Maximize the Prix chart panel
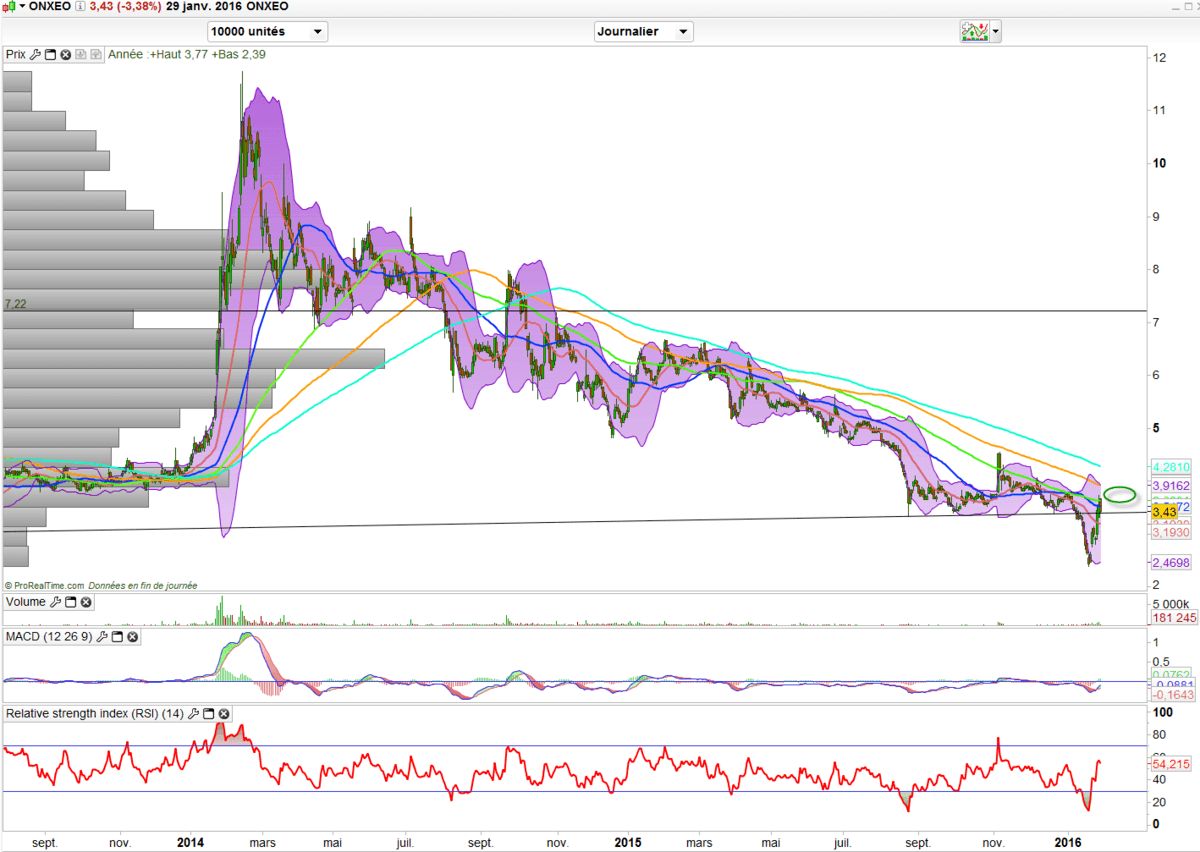The height and width of the screenshot is (852, 1200). coord(50,55)
